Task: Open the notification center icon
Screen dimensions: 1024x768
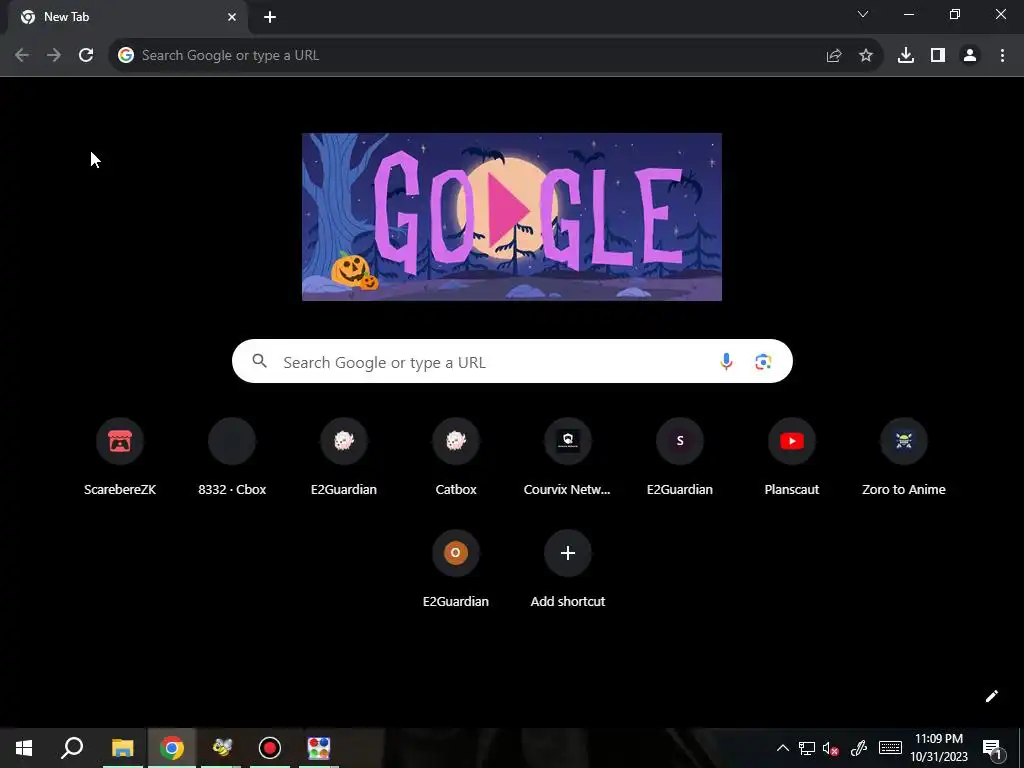Action: tap(993, 748)
